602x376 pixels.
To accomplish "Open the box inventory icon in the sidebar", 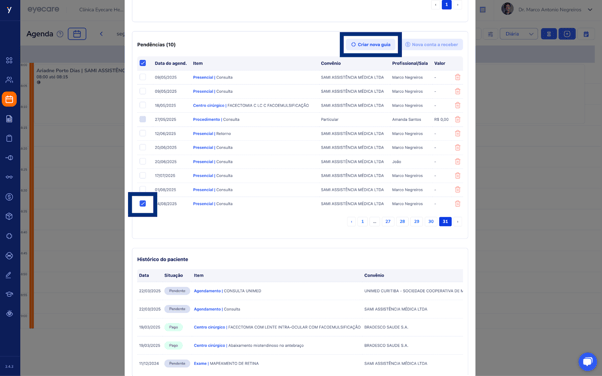I will tap(9, 216).
